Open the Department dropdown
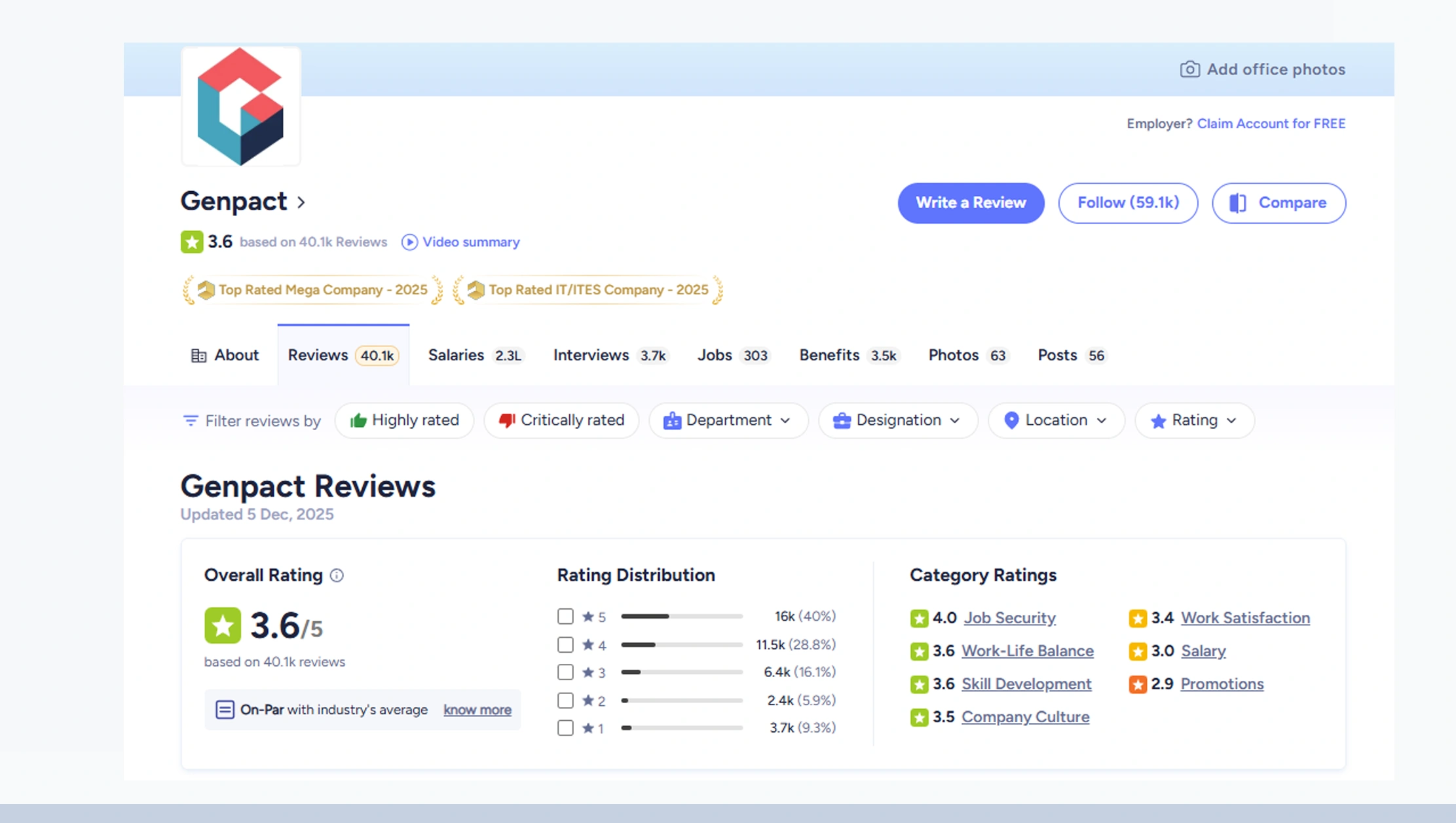 coord(728,420)
